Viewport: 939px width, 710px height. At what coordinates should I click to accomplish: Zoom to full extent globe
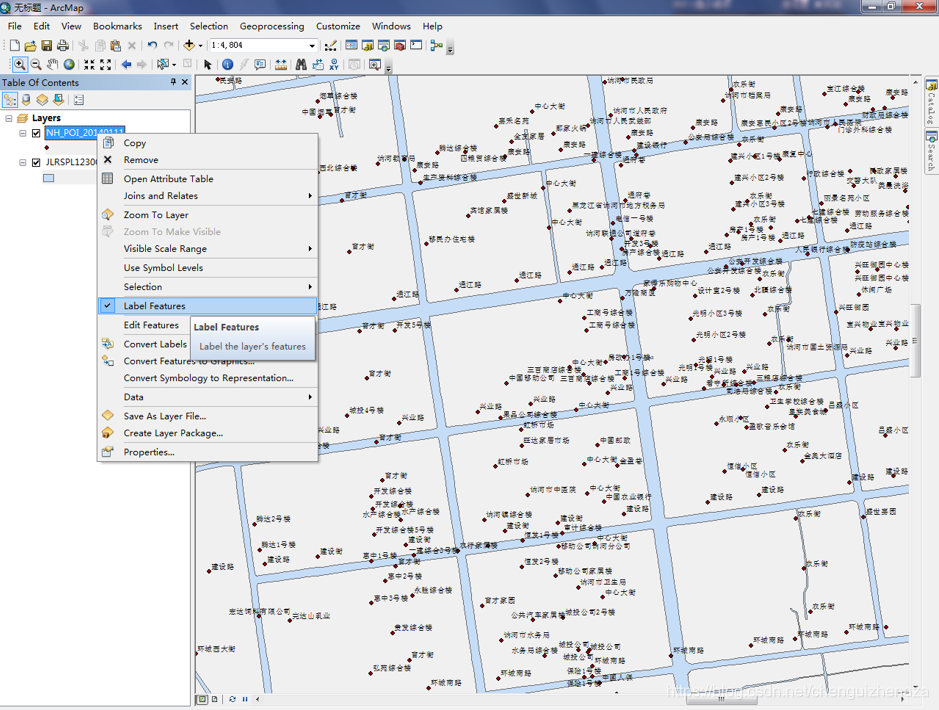(x=69, y=65)
